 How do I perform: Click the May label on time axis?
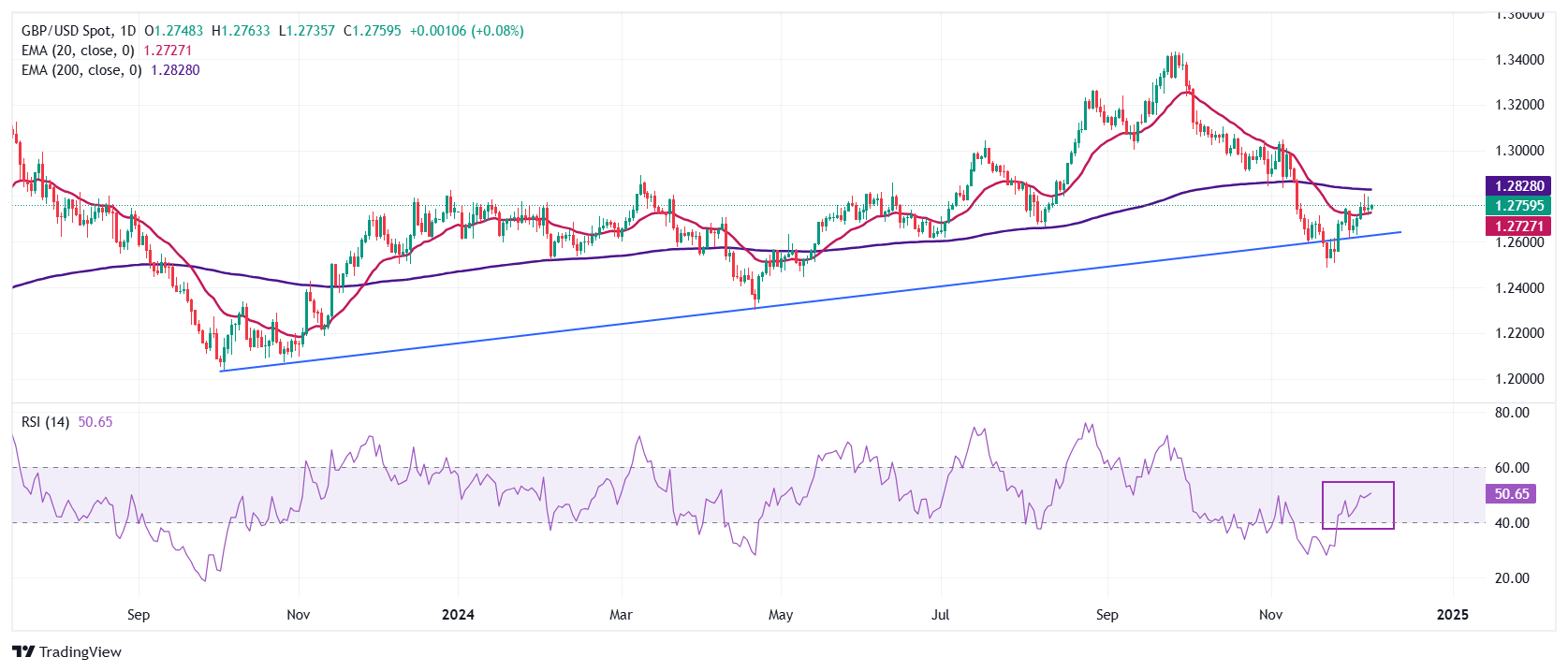(x=780, y=615)
